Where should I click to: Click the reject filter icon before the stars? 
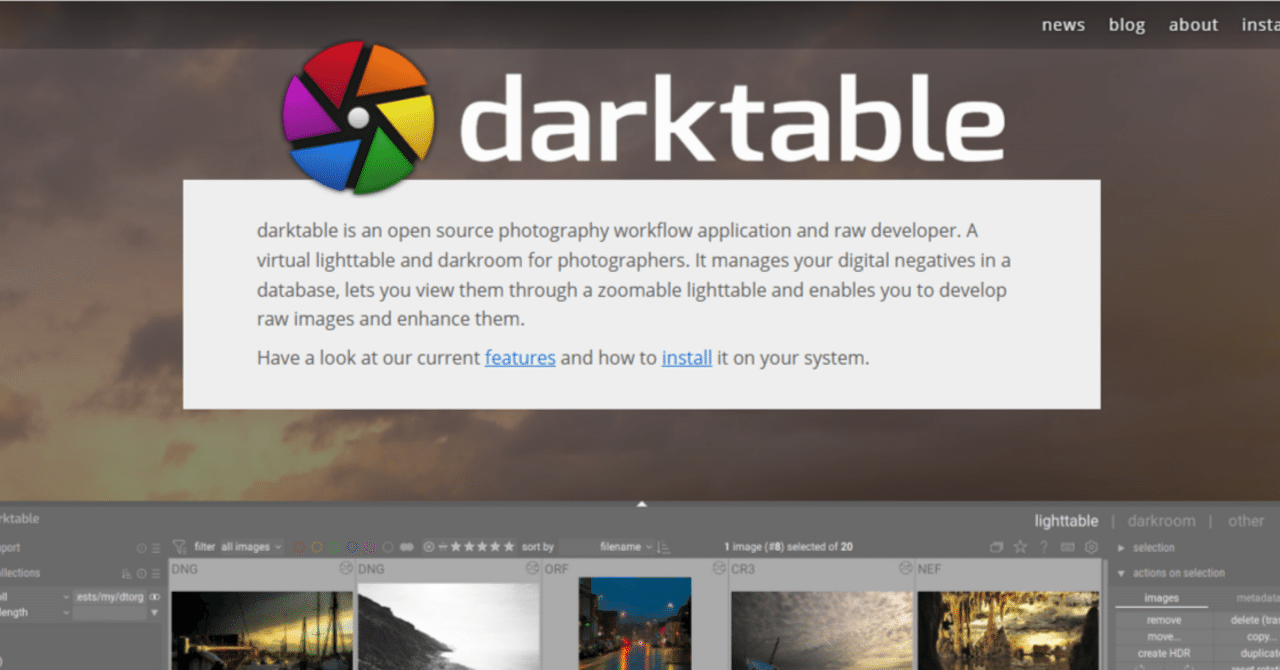[x=427, y=547]
